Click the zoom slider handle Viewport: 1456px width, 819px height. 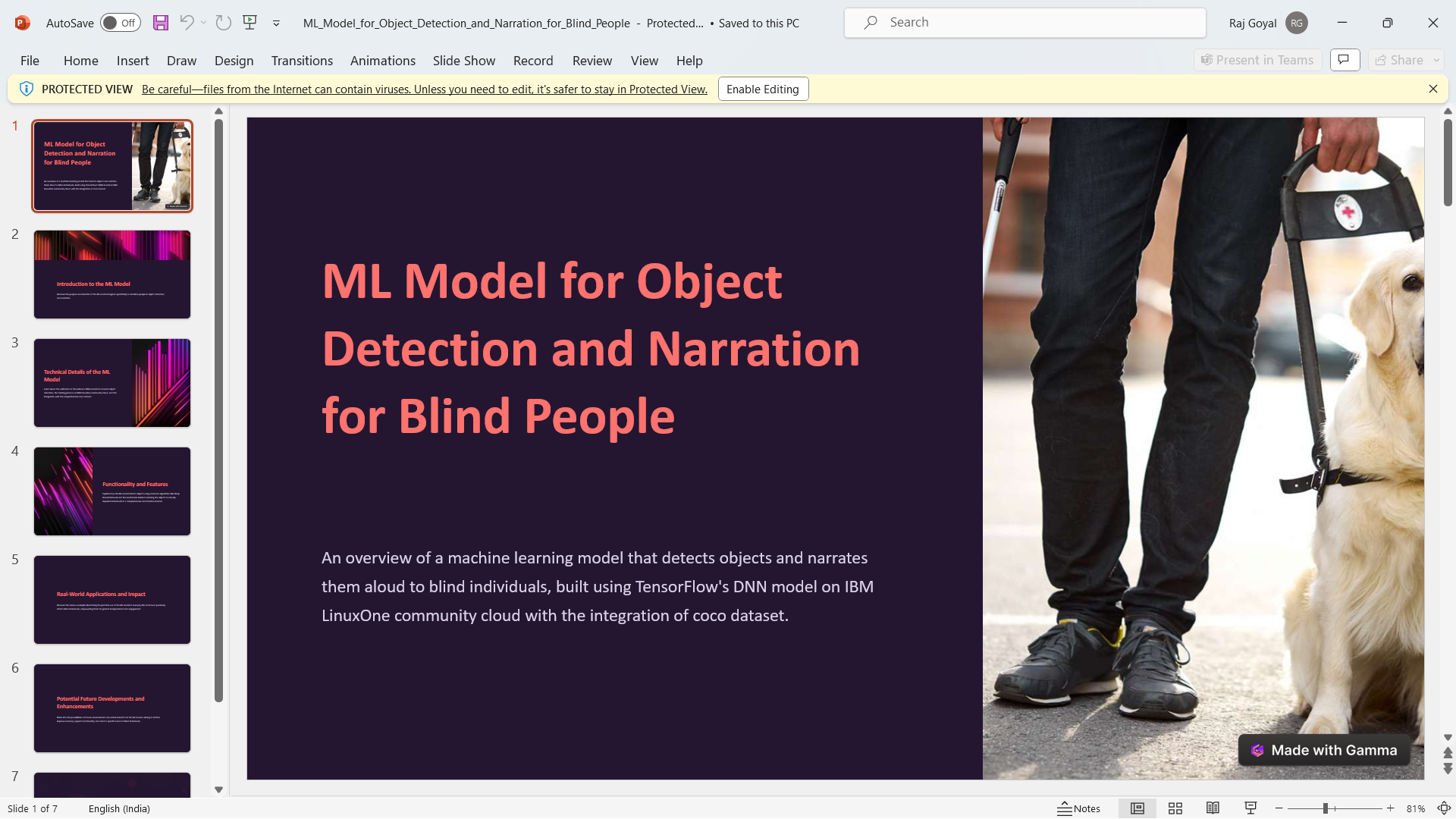1326,808
